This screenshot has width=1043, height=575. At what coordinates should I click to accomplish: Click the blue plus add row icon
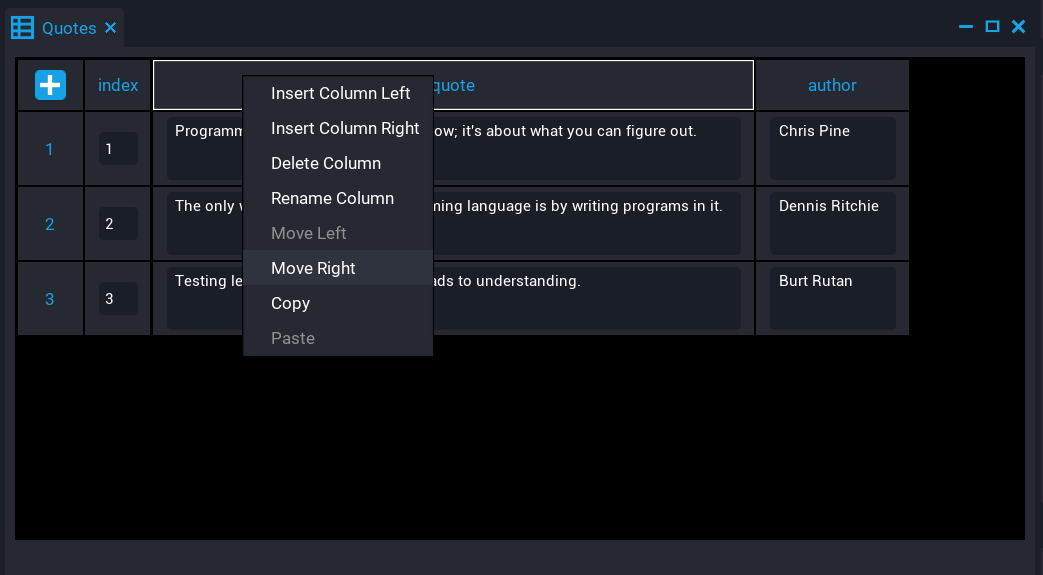[x=50, y=85]
